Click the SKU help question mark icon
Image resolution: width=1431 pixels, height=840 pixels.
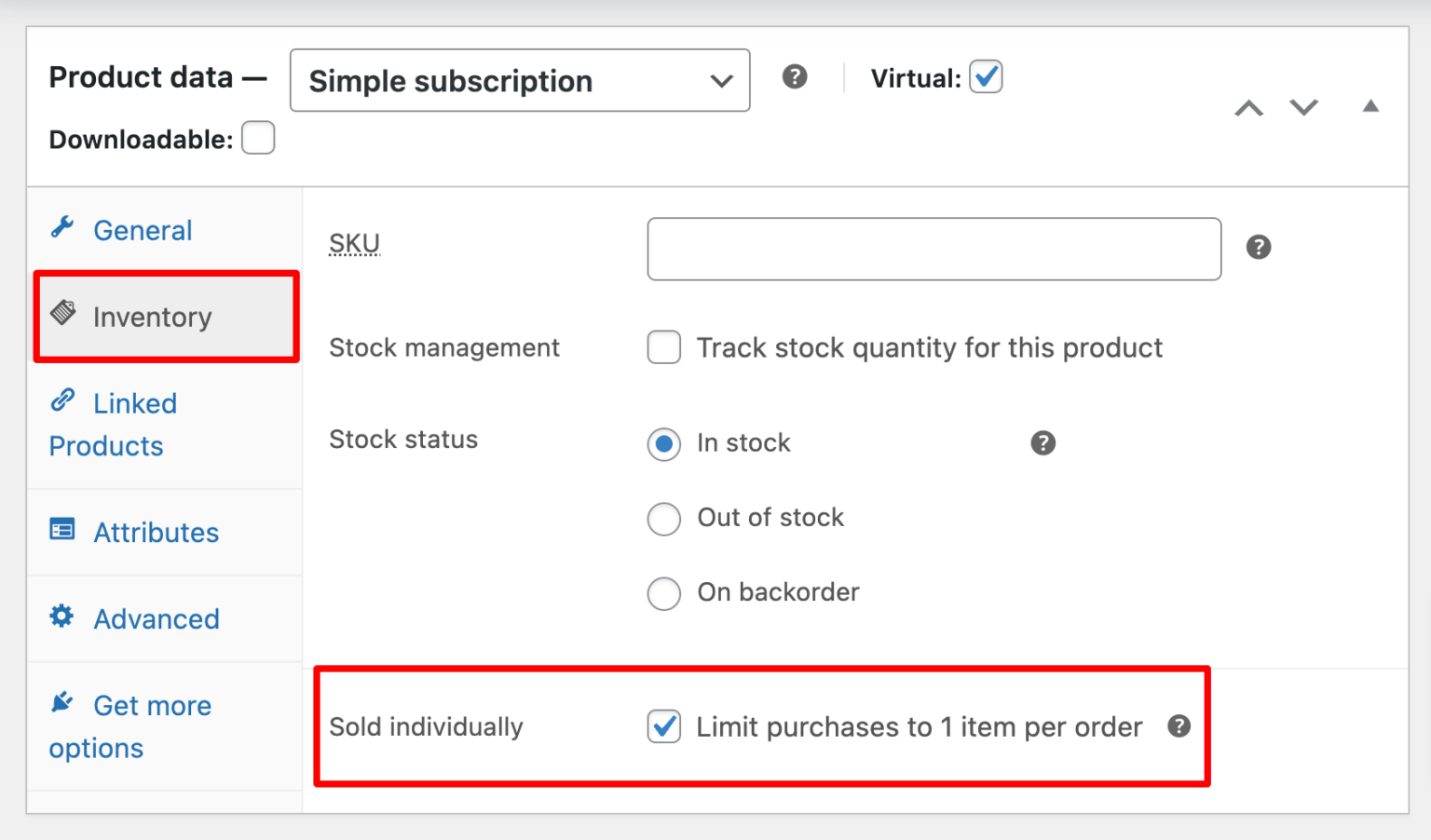pos(1259,248)
